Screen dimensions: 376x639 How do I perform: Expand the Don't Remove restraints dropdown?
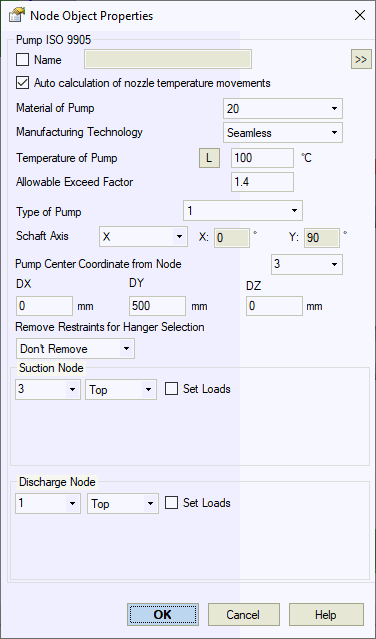pyautogui.click(x=75, y=349)
